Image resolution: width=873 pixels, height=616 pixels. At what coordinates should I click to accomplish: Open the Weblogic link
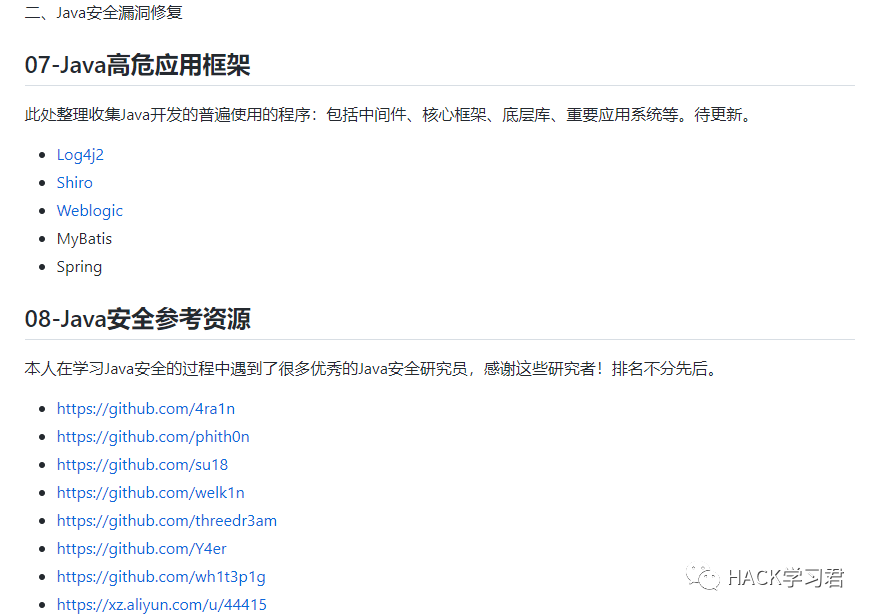(x=90, y=211)
